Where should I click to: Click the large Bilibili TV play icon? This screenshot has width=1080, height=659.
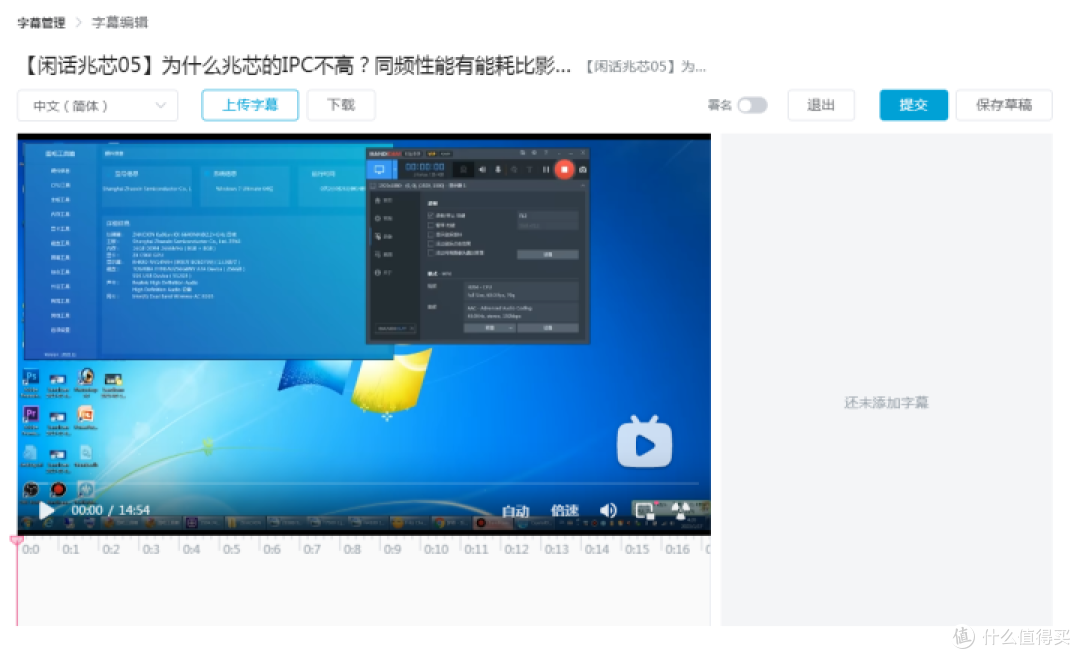pos(644,443)
